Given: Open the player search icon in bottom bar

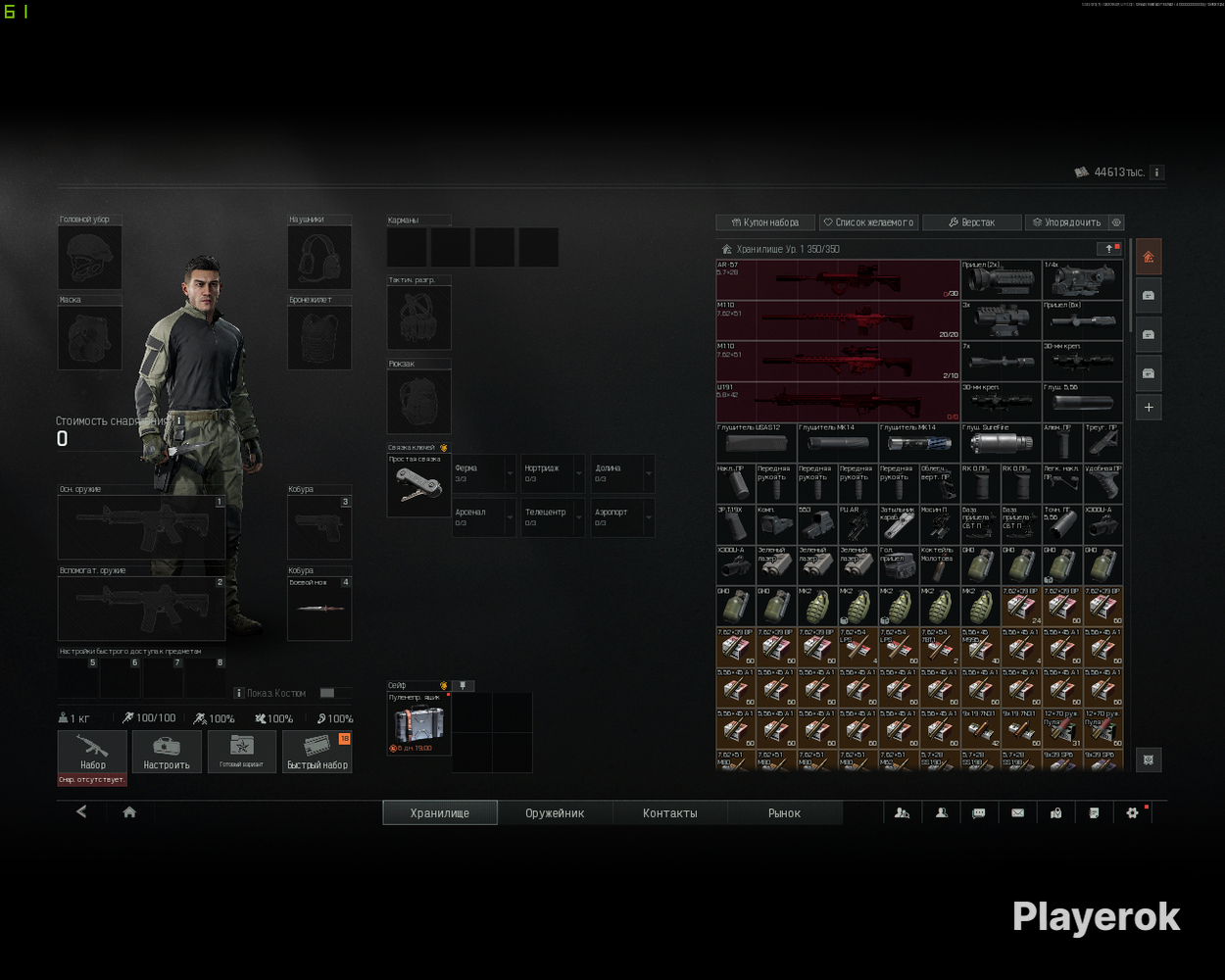Looking at the screenshot, I should pos(903,812).
